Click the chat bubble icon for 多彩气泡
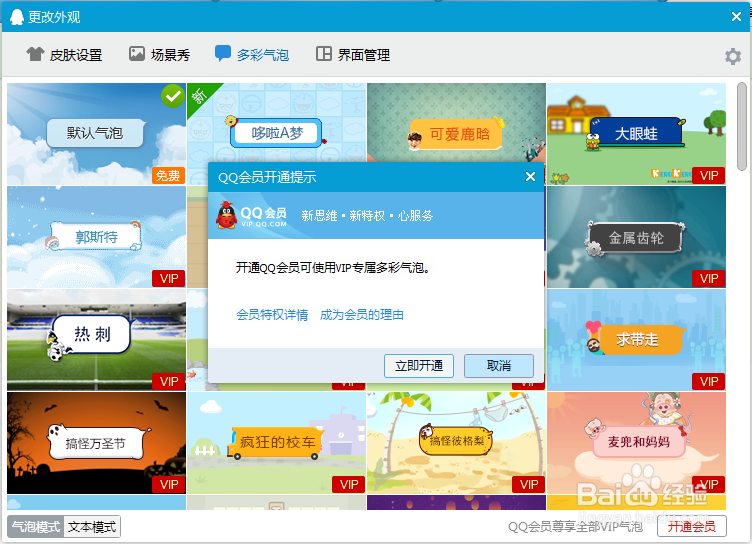 pyautogui.click(x=223, y=53)
